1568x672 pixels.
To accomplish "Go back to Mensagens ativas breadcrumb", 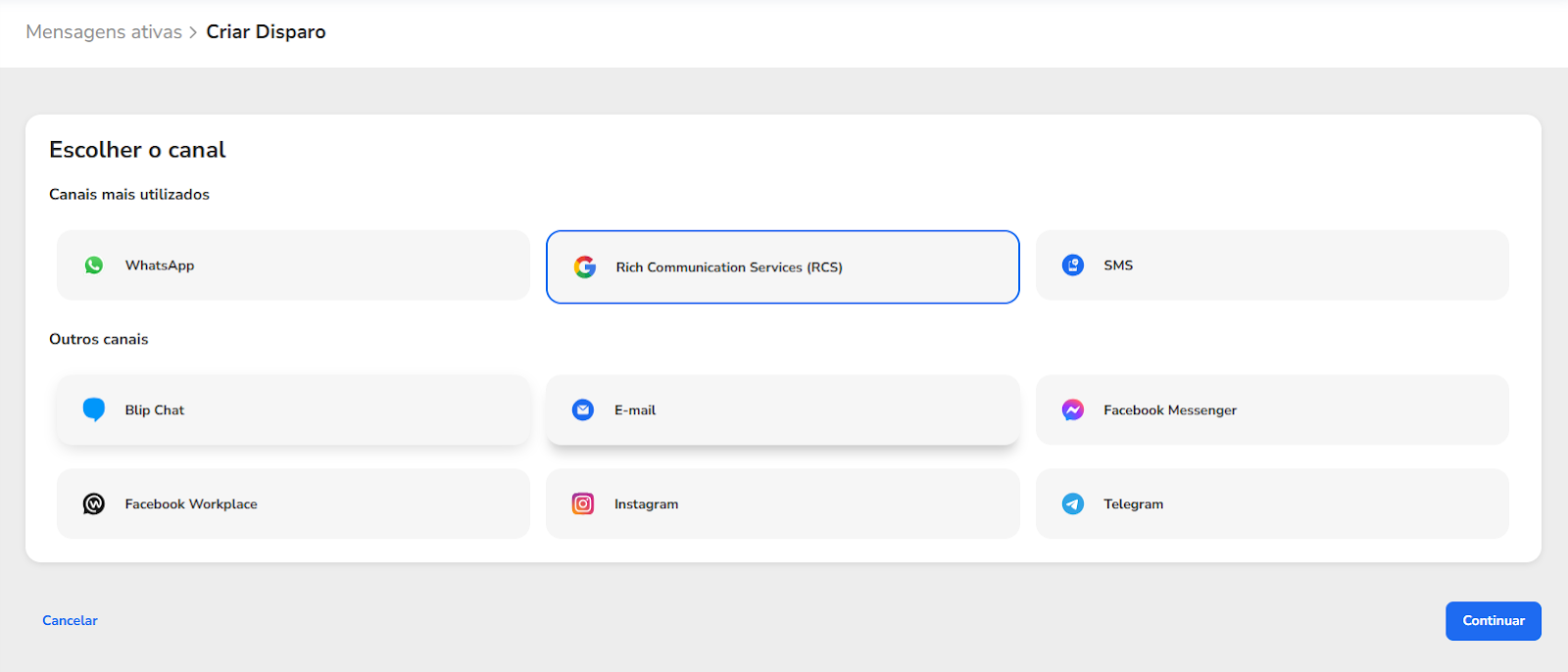I will coord(104,32).
